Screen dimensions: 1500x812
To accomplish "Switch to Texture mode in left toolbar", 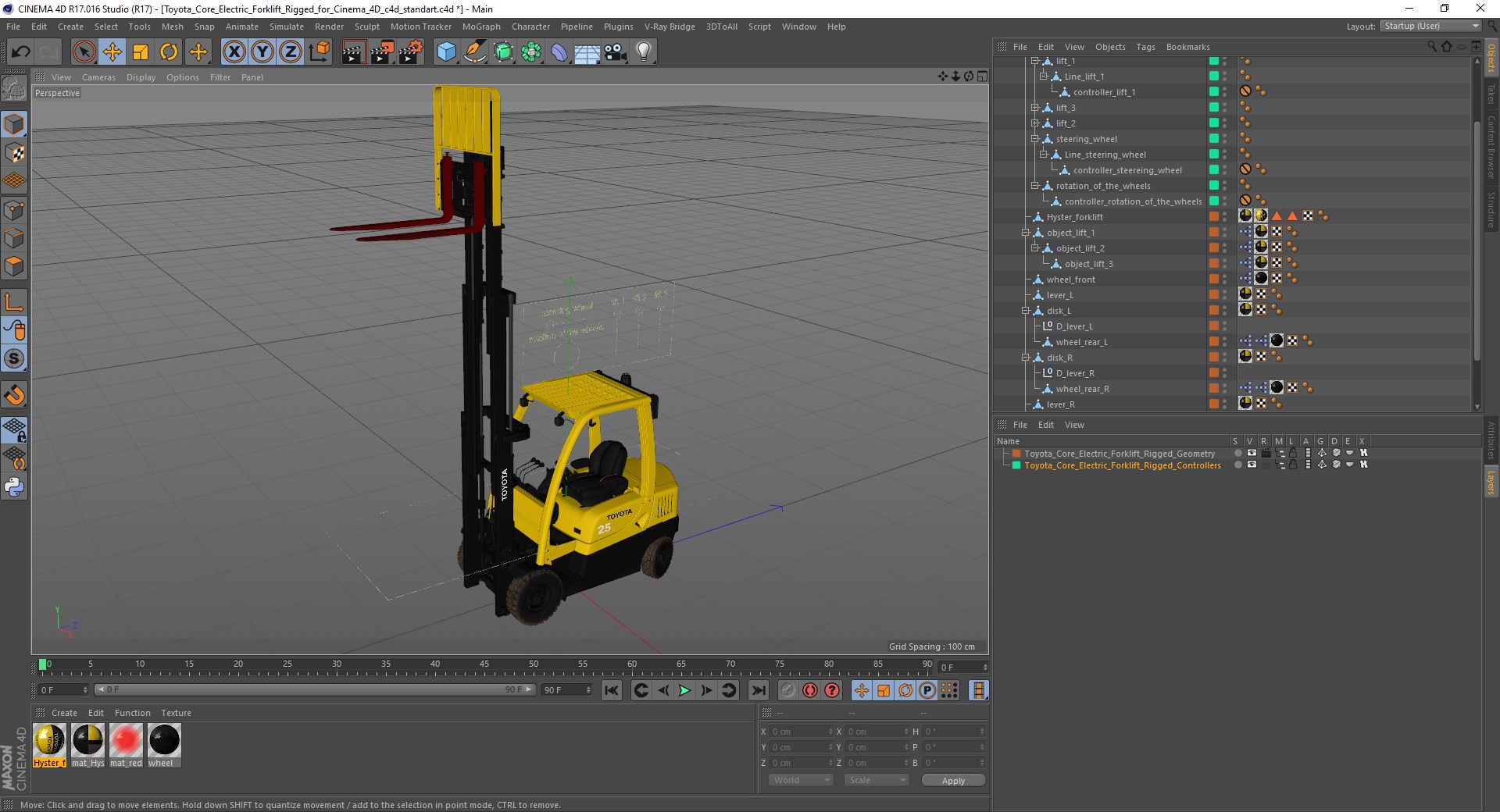I will coord(14,153).
